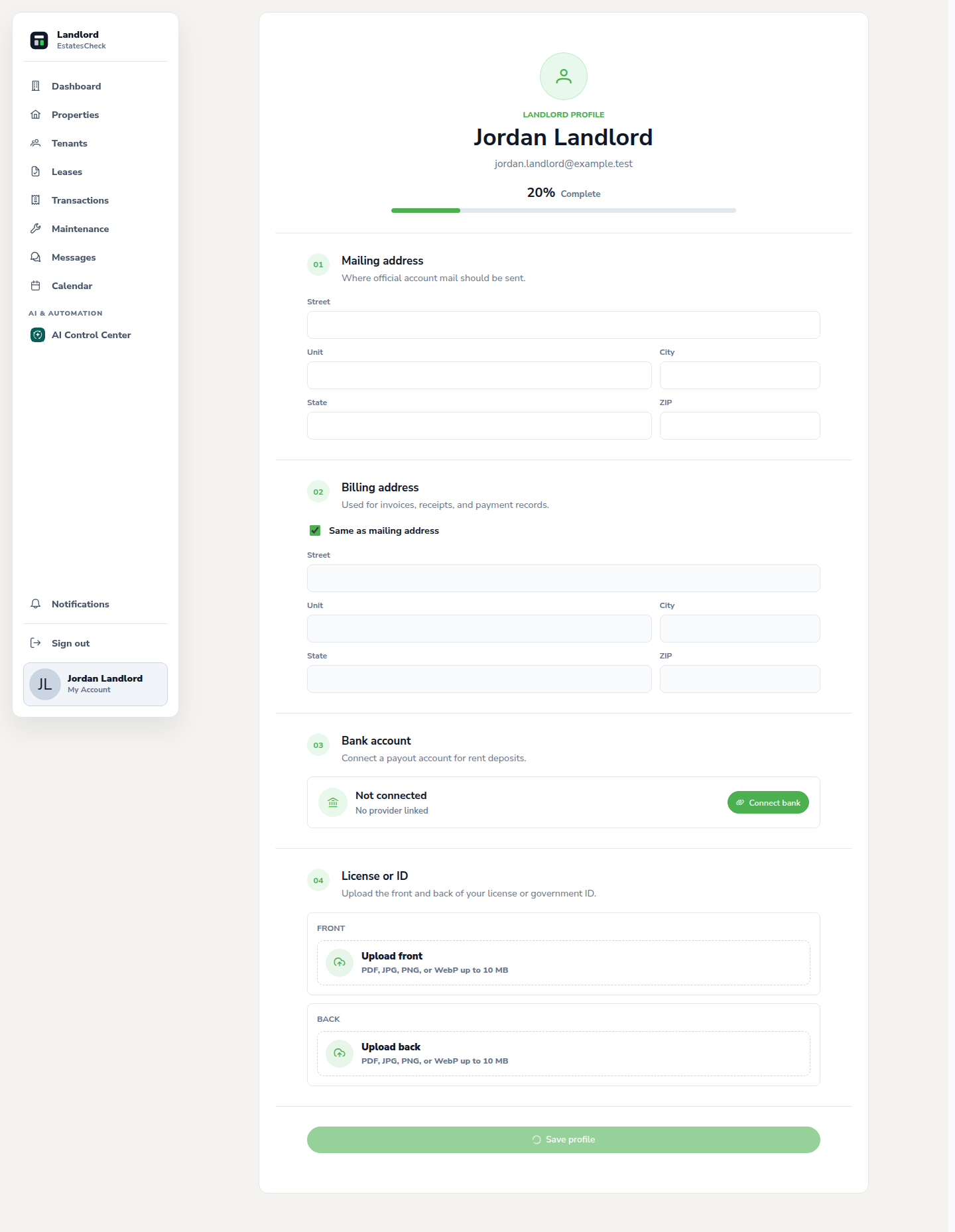Viewport: 955px width, 1232px height.
Task: Uncheck Same as mailing address checkbox
Action: (x=315, y=530)
